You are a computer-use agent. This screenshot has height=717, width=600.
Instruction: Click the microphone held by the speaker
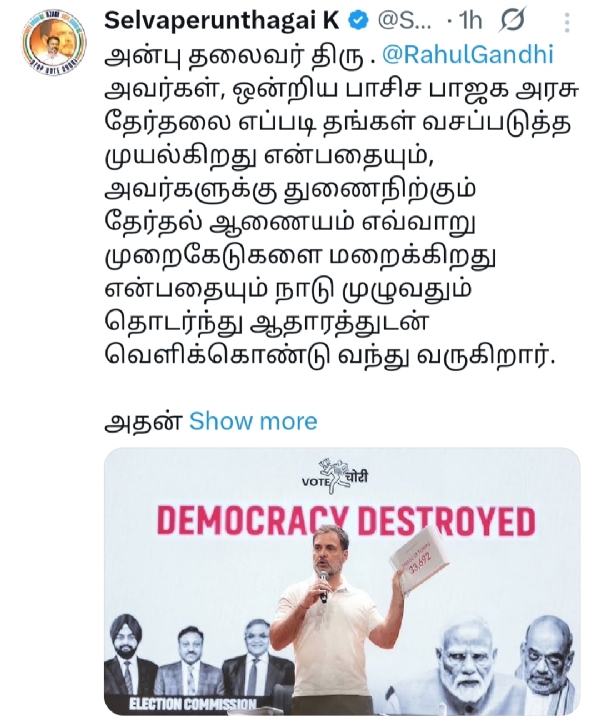(323, 586)
